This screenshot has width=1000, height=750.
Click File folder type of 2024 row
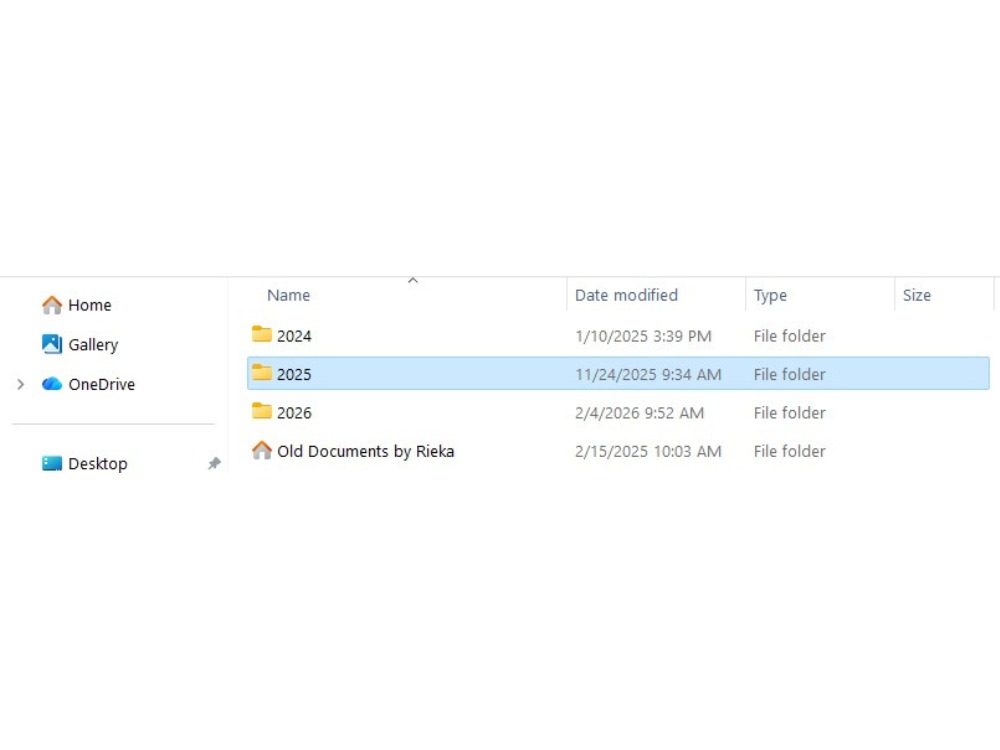pyautogui.click(x=790, y=336)
